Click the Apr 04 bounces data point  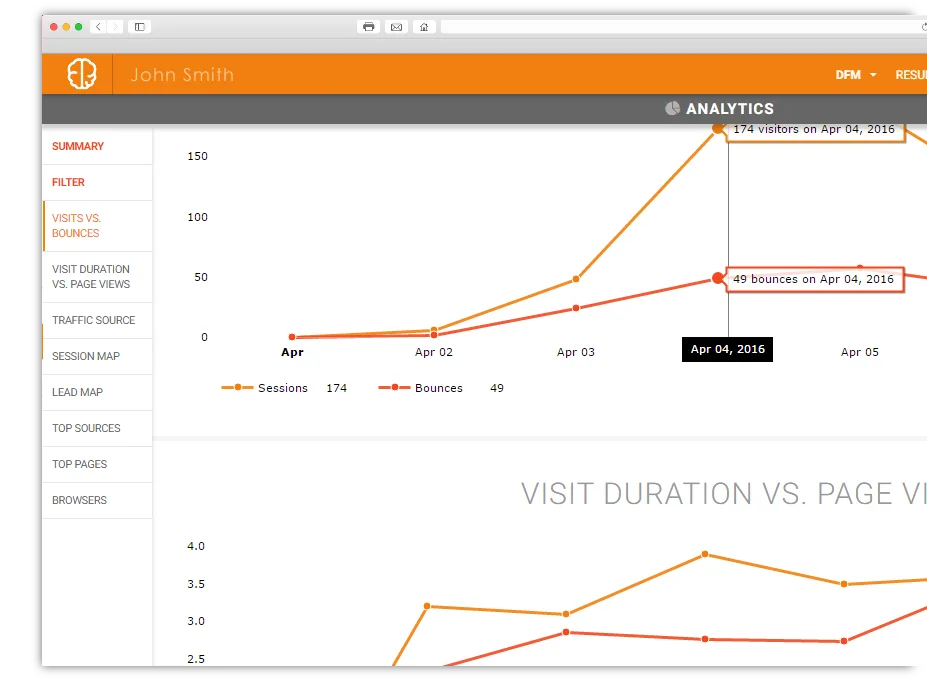(718, 278)
